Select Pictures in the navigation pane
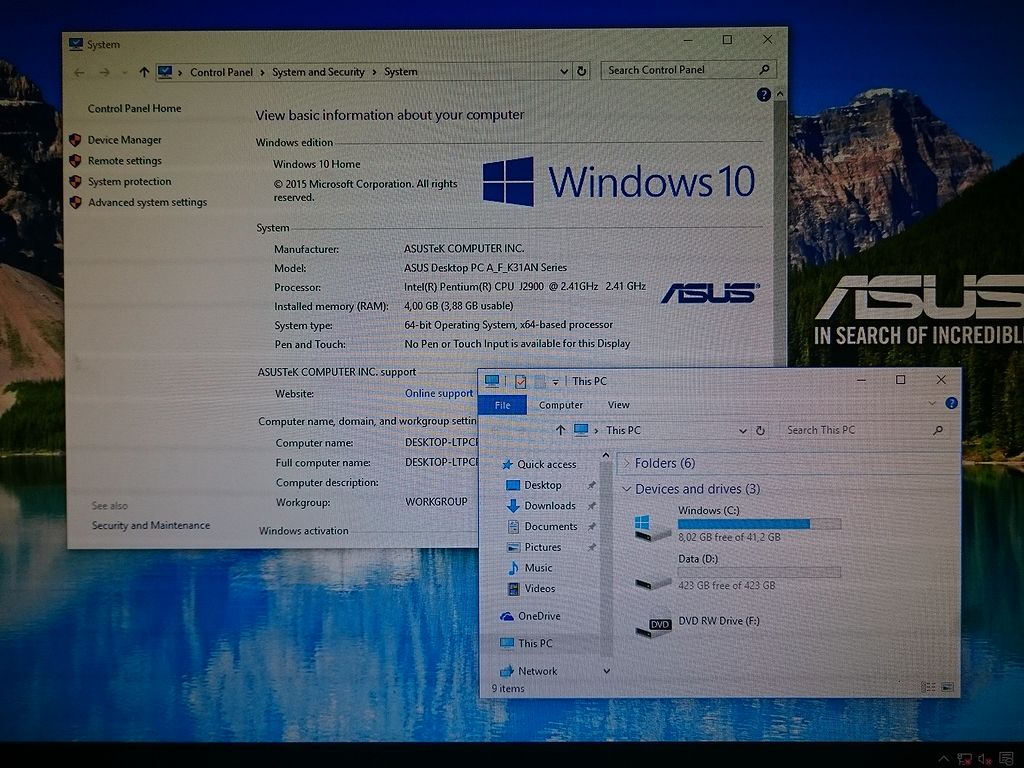The height and width of the screenshot is (768, 1024). (x=542, y=547)
